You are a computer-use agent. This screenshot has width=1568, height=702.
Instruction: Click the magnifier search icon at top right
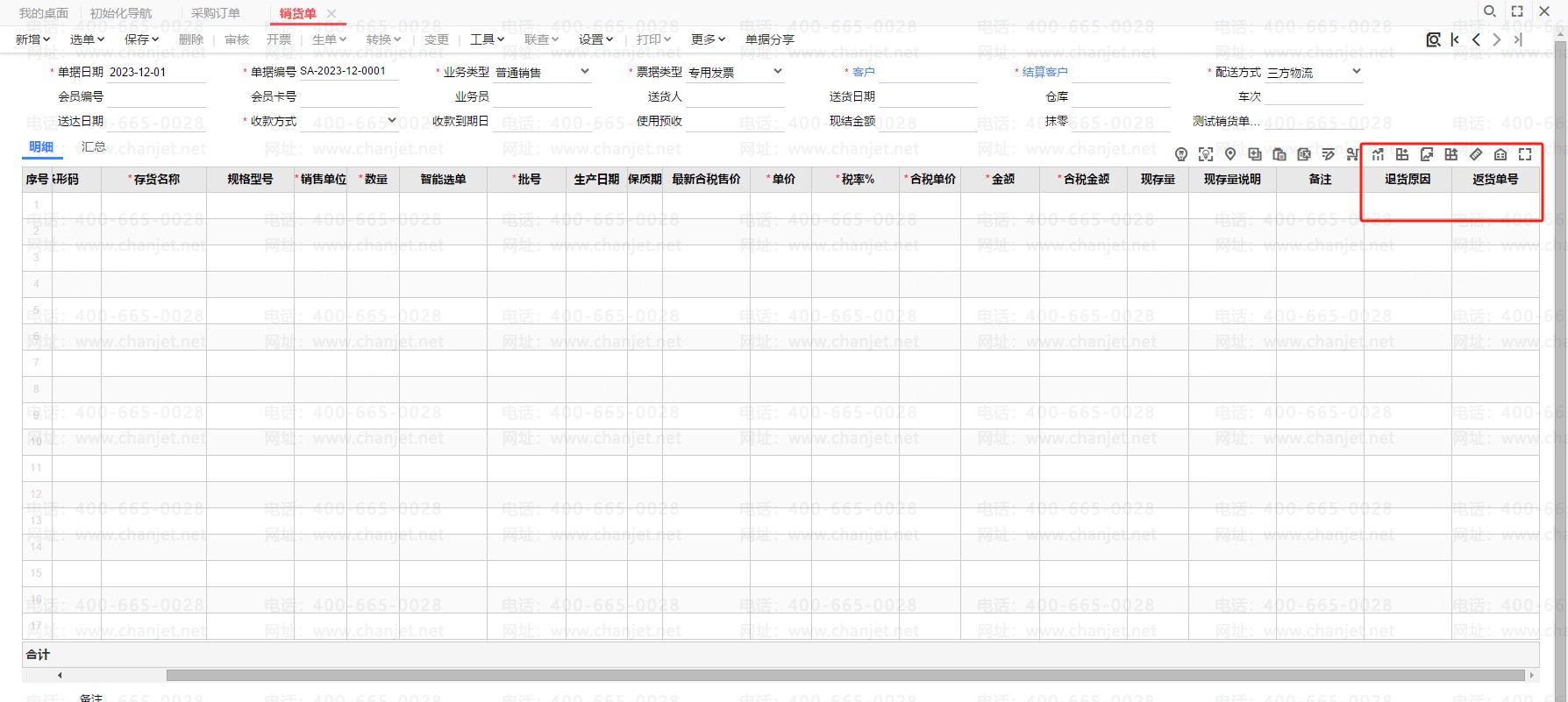click(x=1489, y=11)
